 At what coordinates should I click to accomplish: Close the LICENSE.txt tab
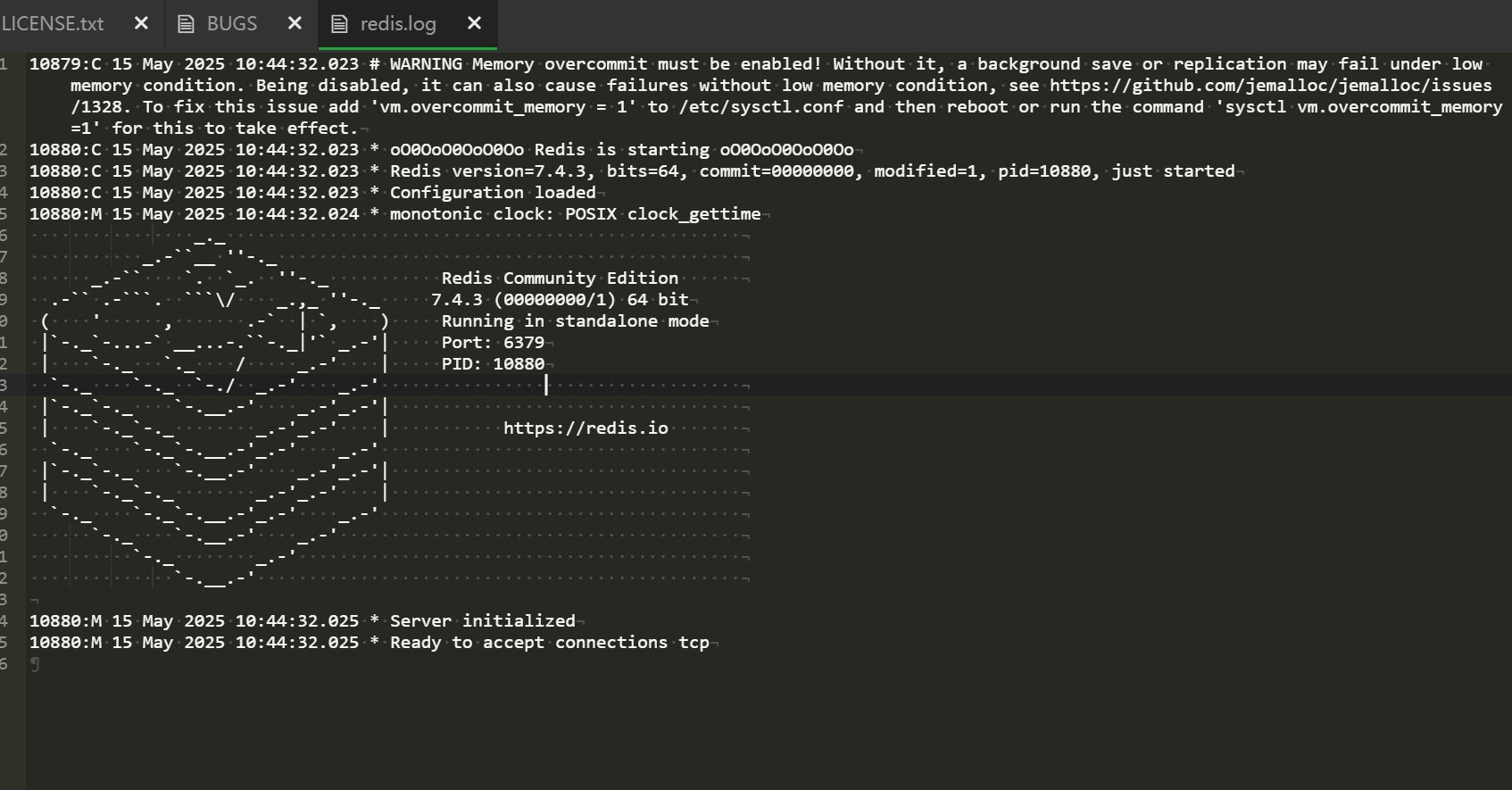click(x=141, y=24)
